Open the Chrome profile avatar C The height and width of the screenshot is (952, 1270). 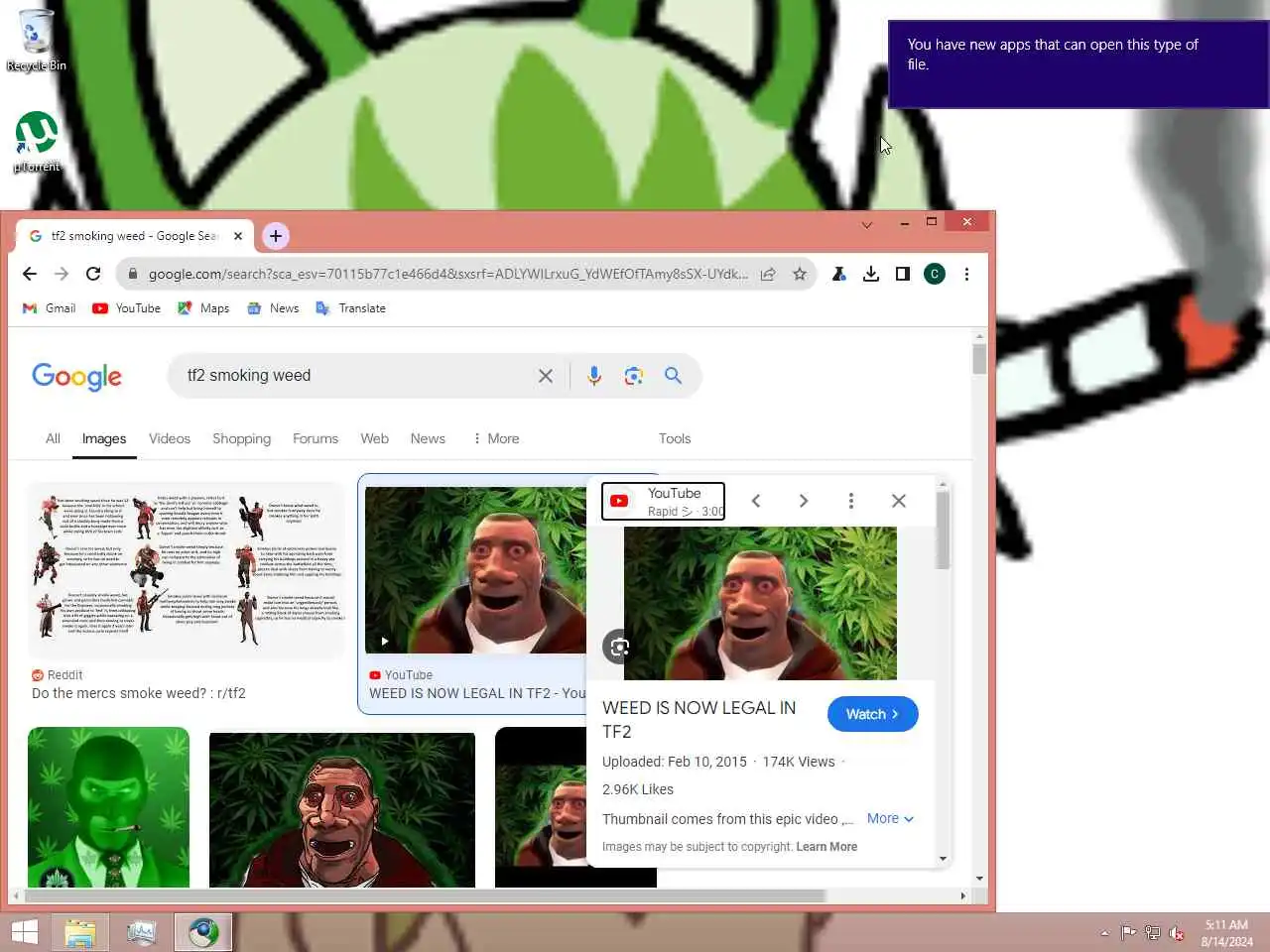935,274
